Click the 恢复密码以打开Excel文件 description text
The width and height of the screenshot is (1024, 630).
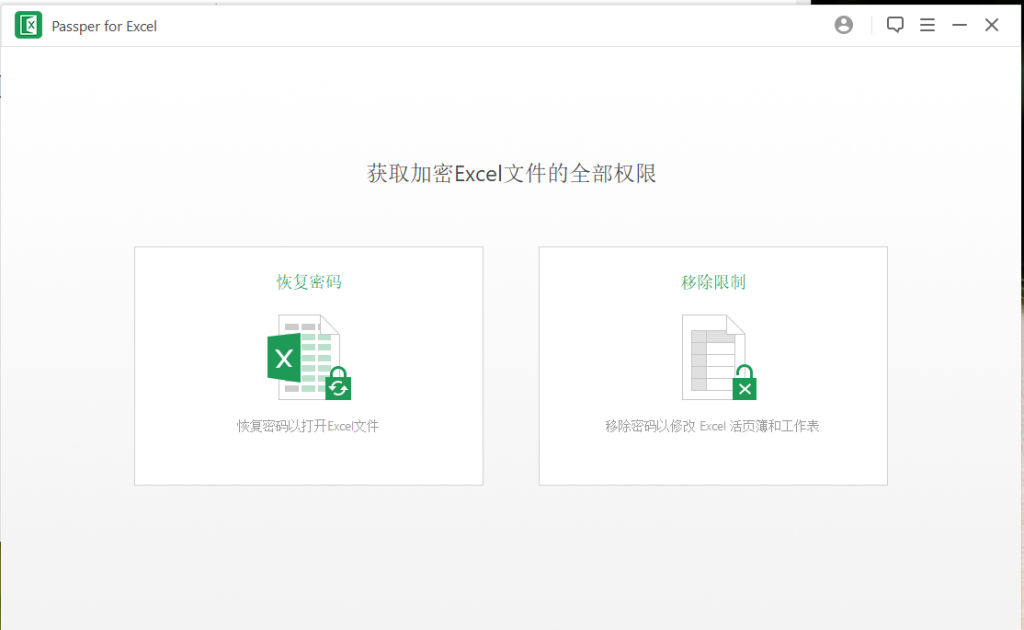point(308,425)
